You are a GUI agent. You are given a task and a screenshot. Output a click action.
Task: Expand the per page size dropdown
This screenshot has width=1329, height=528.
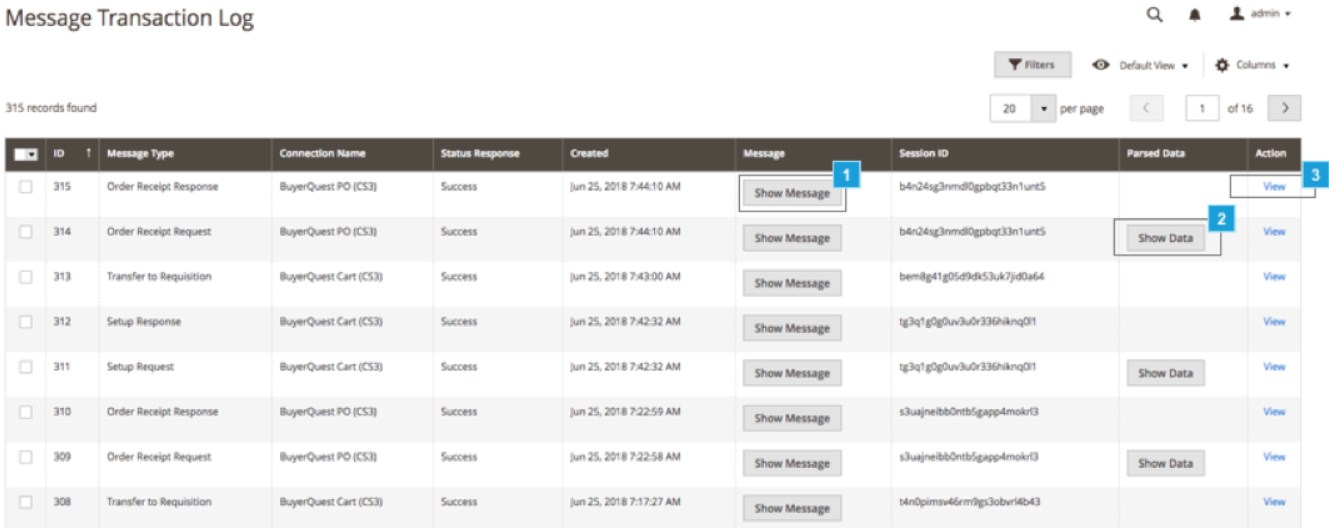[x=1043, y=108]
